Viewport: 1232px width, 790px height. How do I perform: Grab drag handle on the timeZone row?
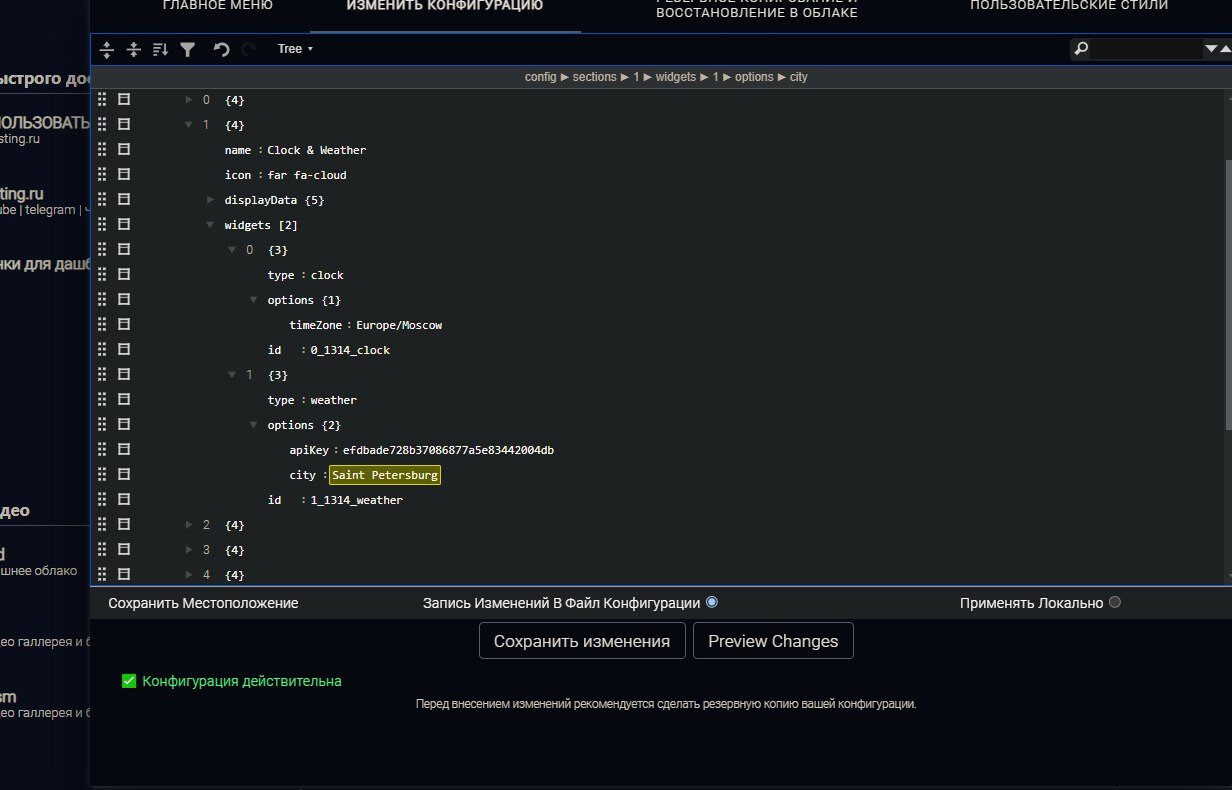tap(103, 324)
